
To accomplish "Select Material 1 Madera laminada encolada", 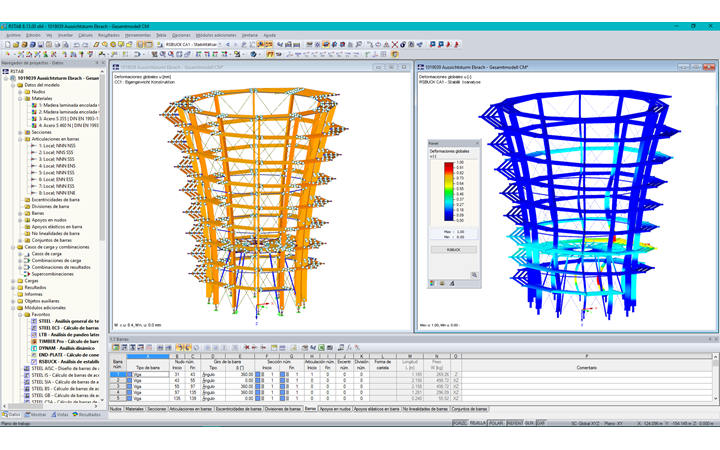I will coord(68,105).
